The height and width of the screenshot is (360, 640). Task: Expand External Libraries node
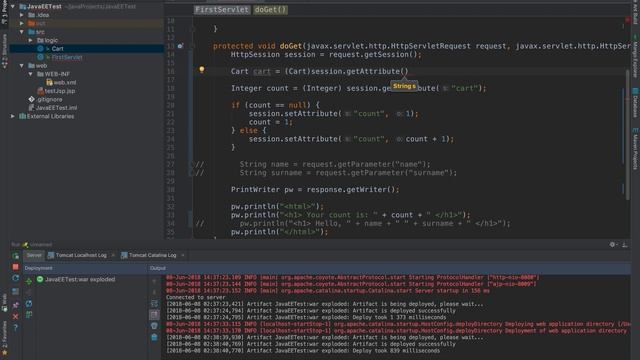13,116
